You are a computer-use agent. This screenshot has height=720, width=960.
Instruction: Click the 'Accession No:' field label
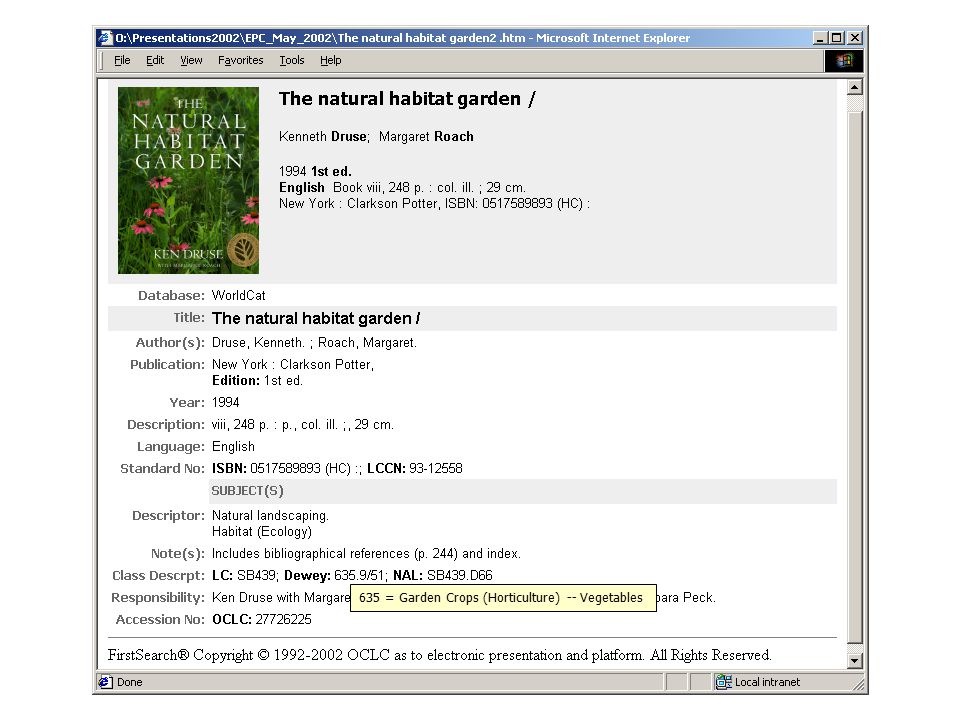tap(160, 620)
